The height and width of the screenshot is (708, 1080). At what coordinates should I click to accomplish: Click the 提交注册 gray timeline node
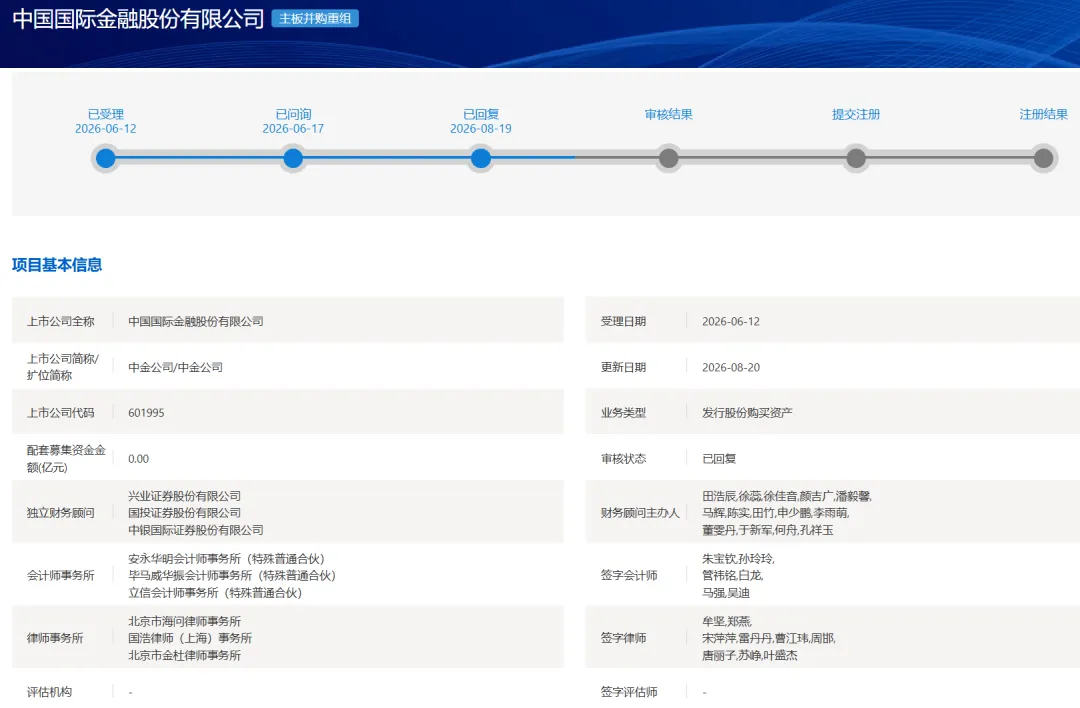pos(856,158)
